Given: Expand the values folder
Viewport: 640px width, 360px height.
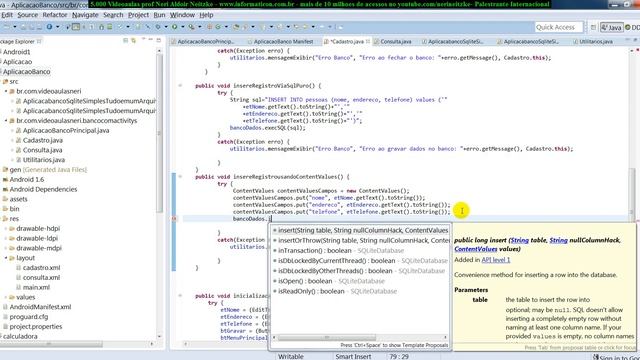Looking at the screenshot, I should [6, 297].
